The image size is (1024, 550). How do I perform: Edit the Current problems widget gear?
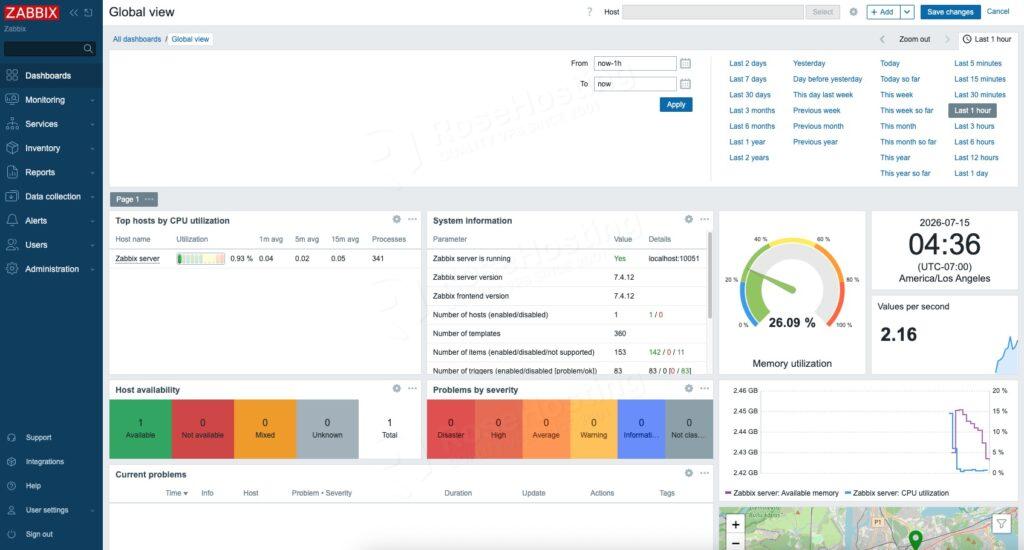pyautogui.click(x=688, y=473)
